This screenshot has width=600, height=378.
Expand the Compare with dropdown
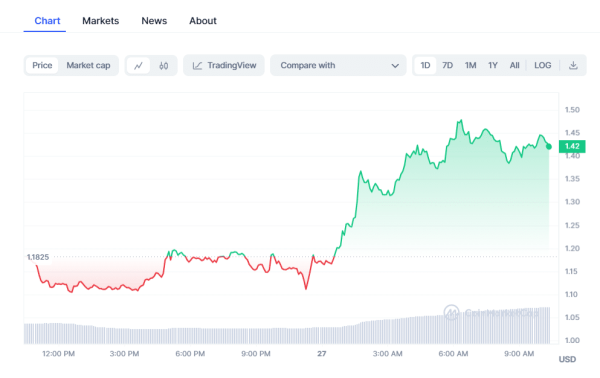click(x=338, y=65)
